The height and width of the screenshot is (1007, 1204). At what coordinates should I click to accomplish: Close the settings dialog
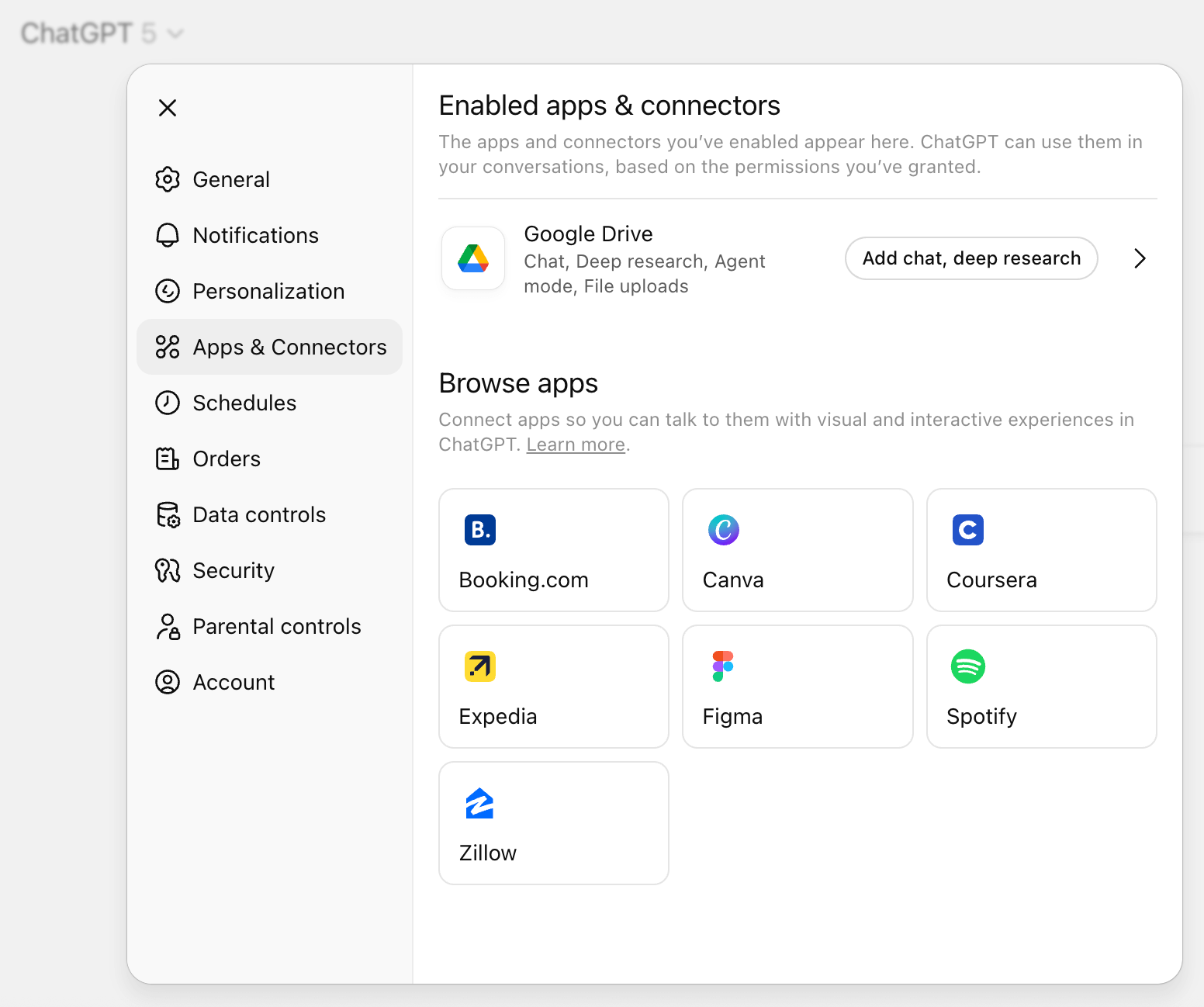pos(168,108)
